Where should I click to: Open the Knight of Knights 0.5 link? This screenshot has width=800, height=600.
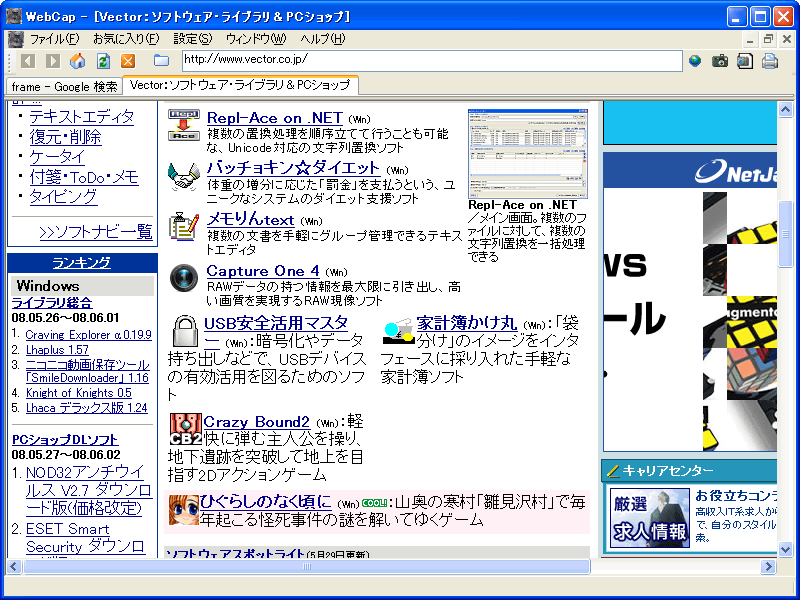(79, 393)
